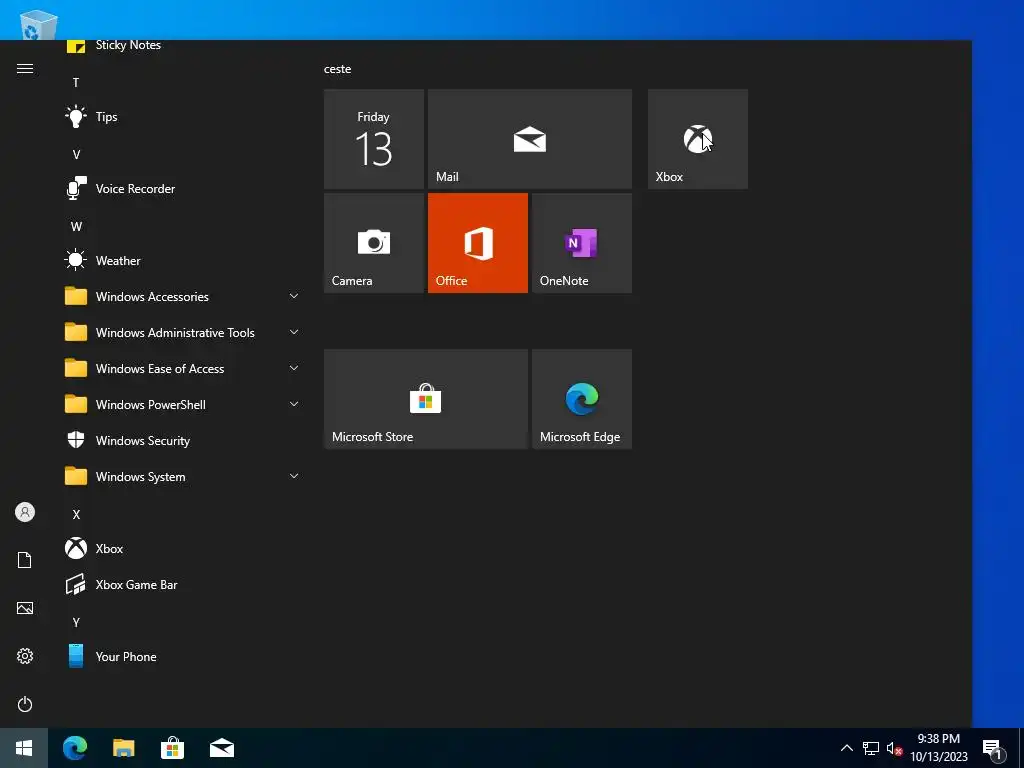Show hidden icons in the system tray

pos(846,748)
